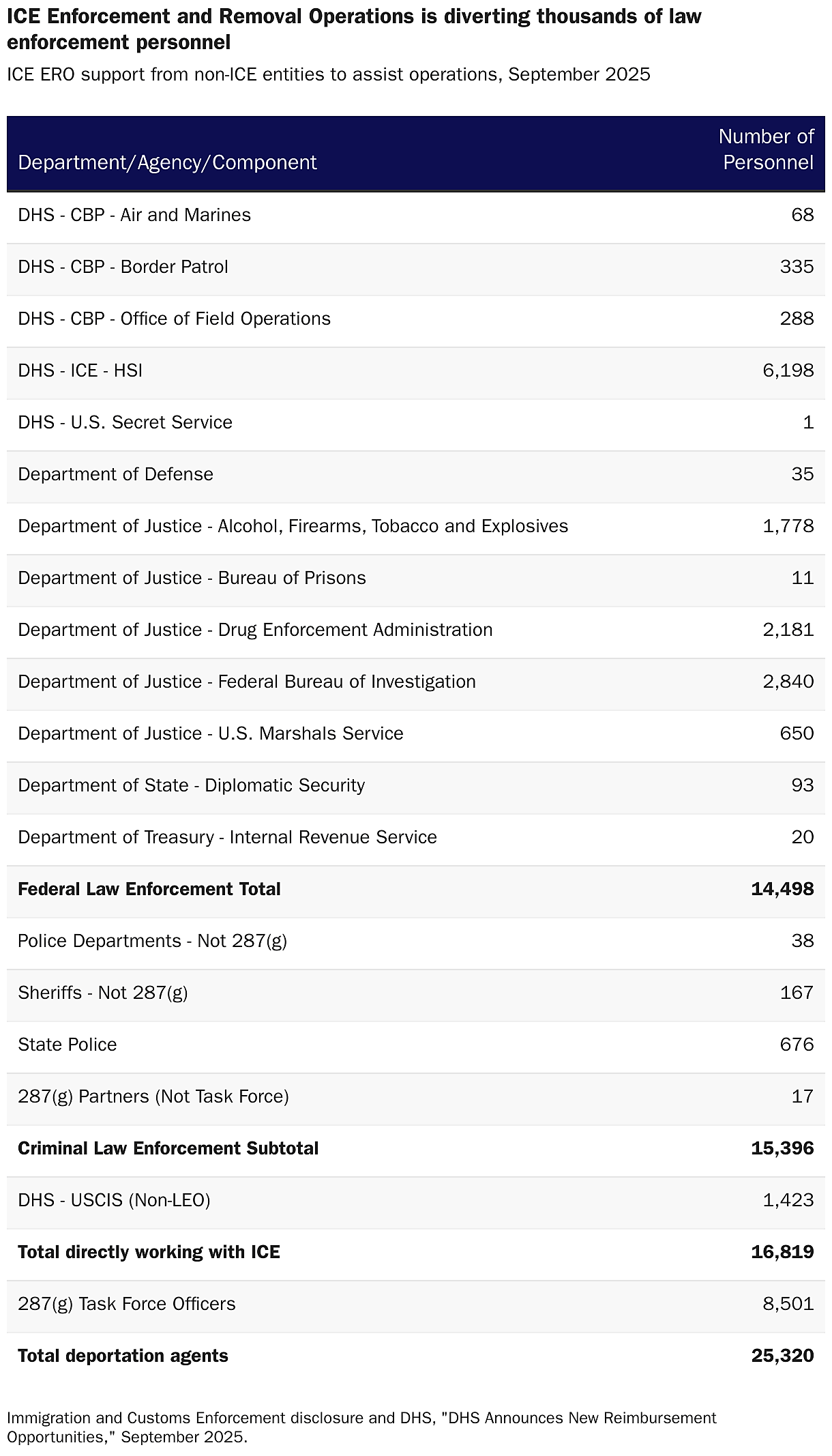Viewport: 832px width, 1456px height.
Task: Click the Number of Personnel column header
Action: pos(767,149)
